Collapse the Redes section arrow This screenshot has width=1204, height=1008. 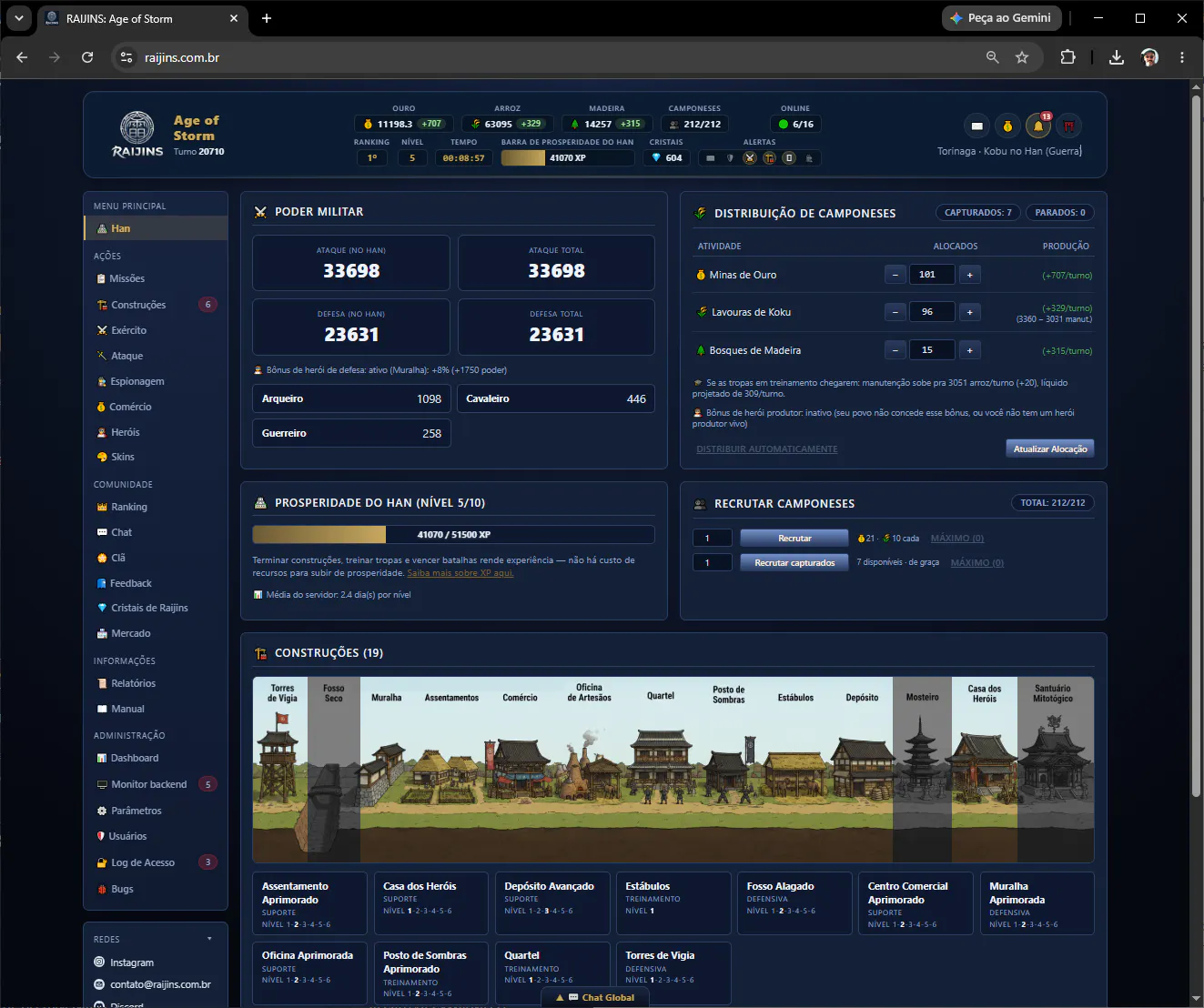[x=209, y=939]
